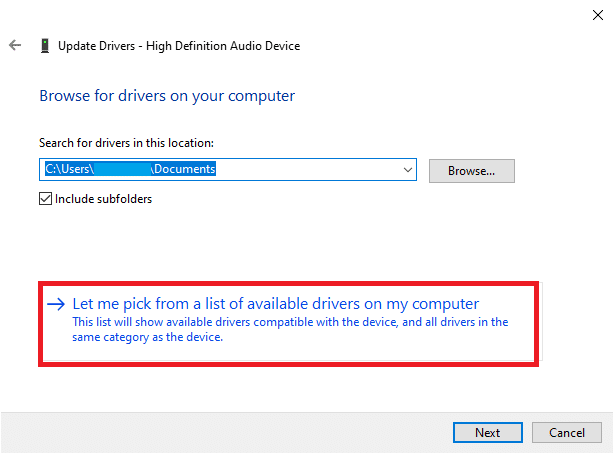This screenshot has height=454, width=614.
Task: Click the blue arrow icon beside Let me pick
Action: (56, 304)
